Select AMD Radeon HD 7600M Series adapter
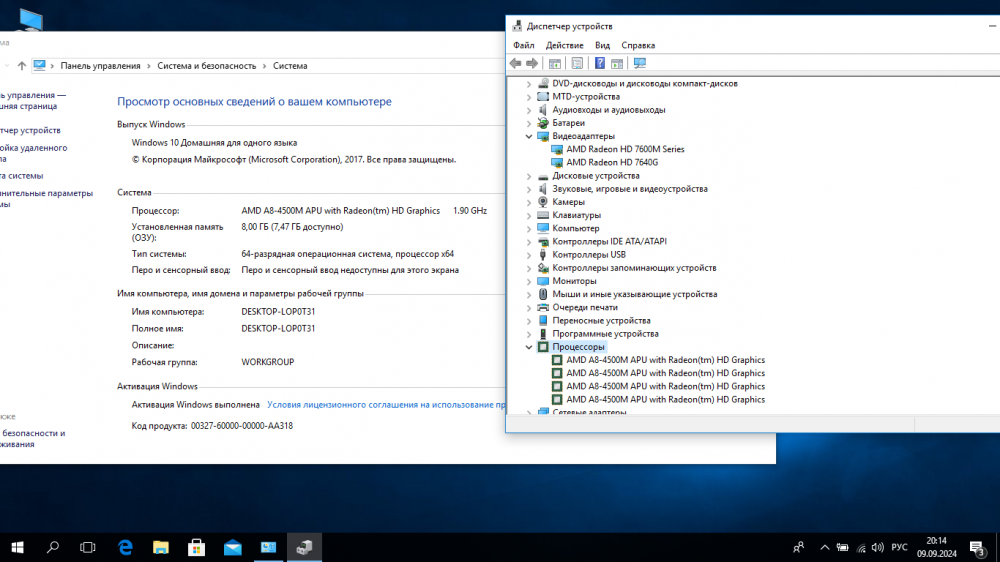 click(625, 149)
